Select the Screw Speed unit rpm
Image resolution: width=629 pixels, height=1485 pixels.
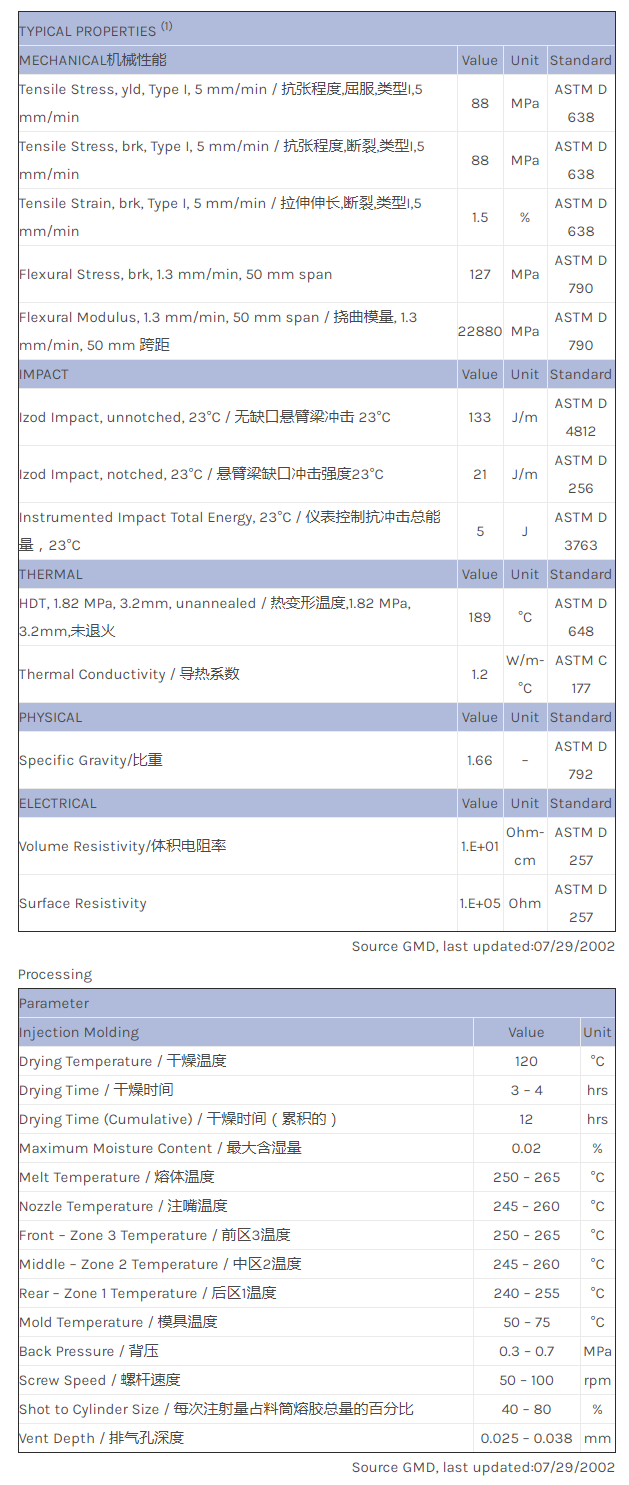pyautogui.click(x=597, y=1380)
